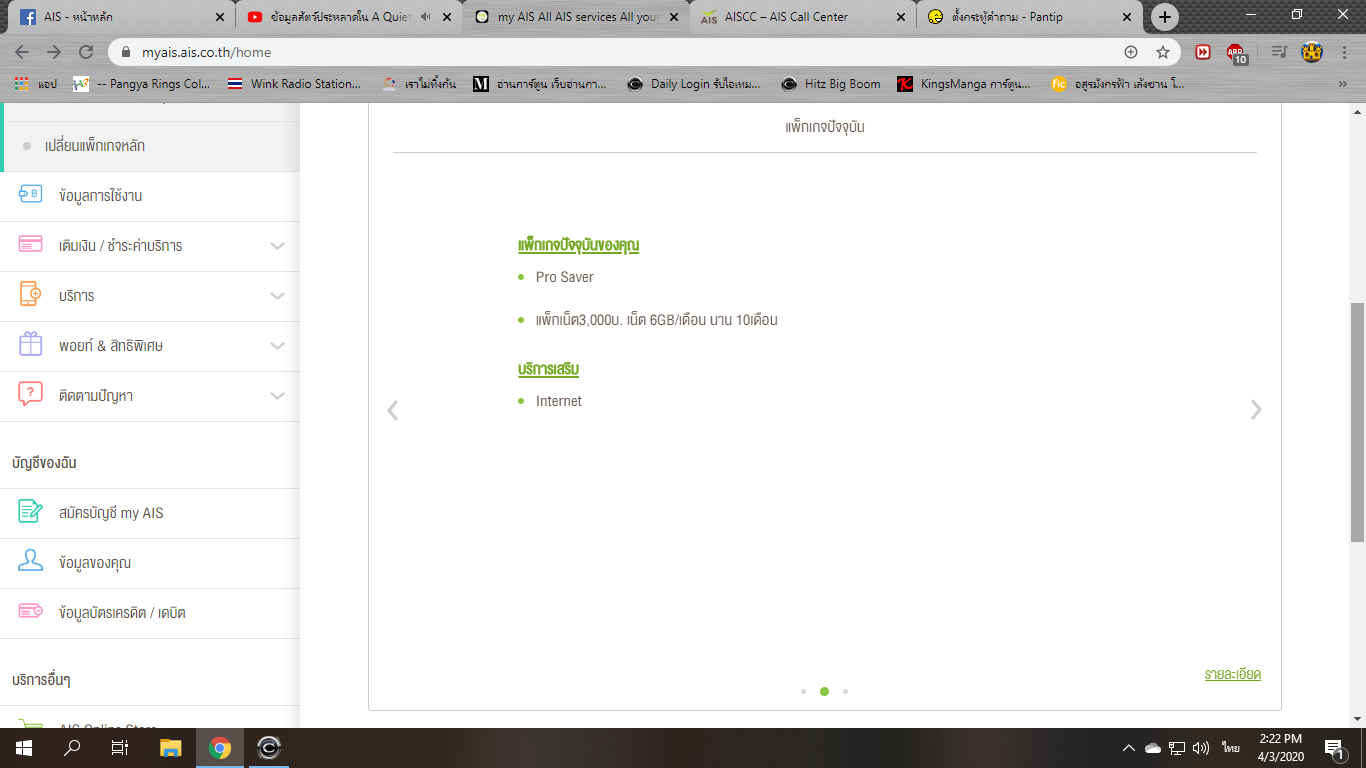Open the Adblock extension icon
Image resolution: width=1366 pixels, height=768 pixels.
(1236, 53)
